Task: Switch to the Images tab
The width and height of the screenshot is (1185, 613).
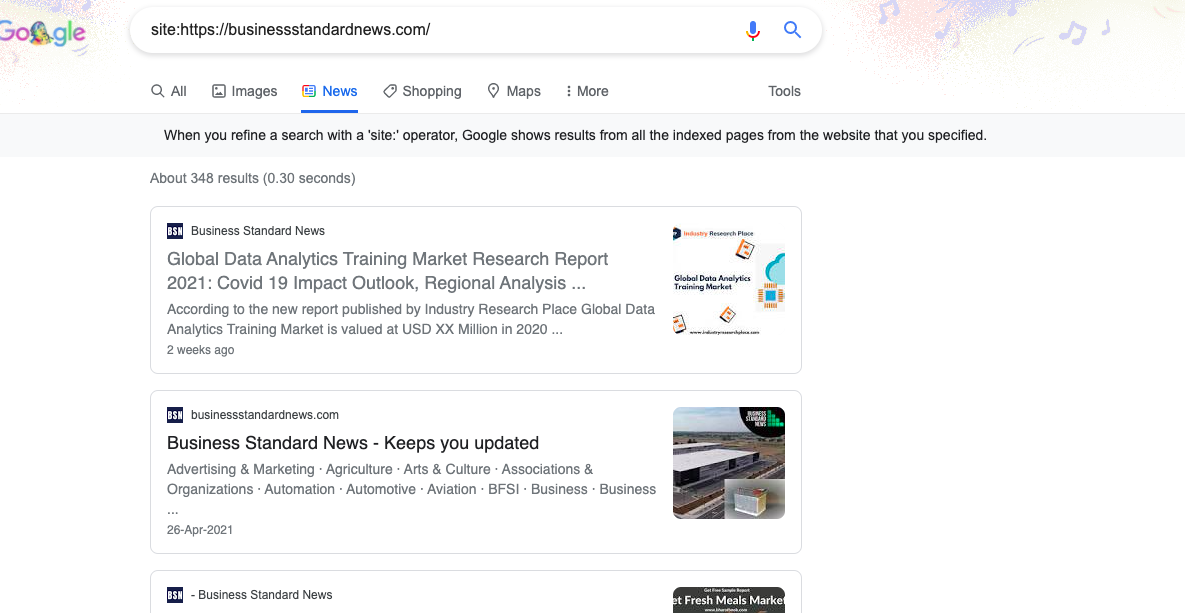Action: point(244,91)
